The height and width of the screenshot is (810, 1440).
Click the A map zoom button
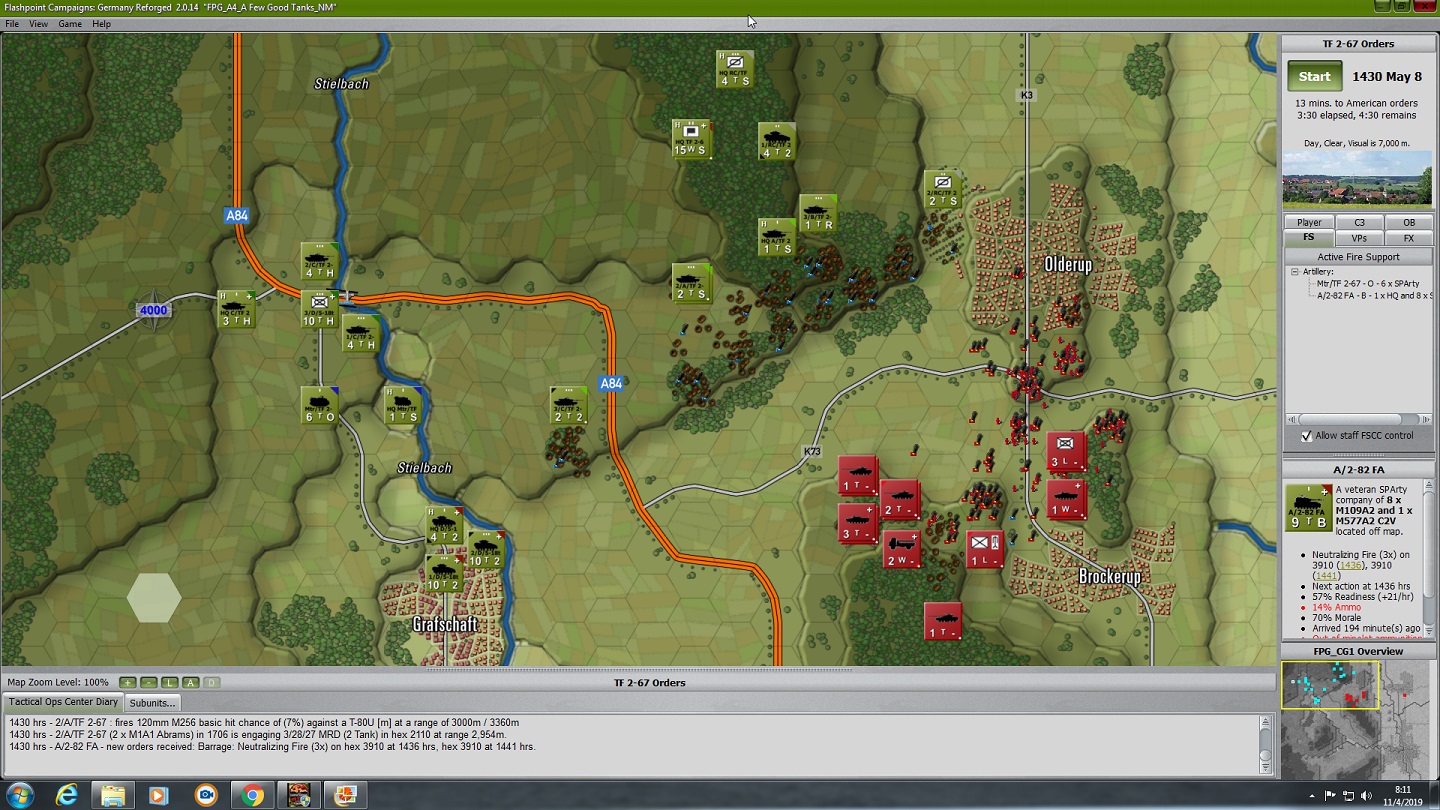(191, 682)
